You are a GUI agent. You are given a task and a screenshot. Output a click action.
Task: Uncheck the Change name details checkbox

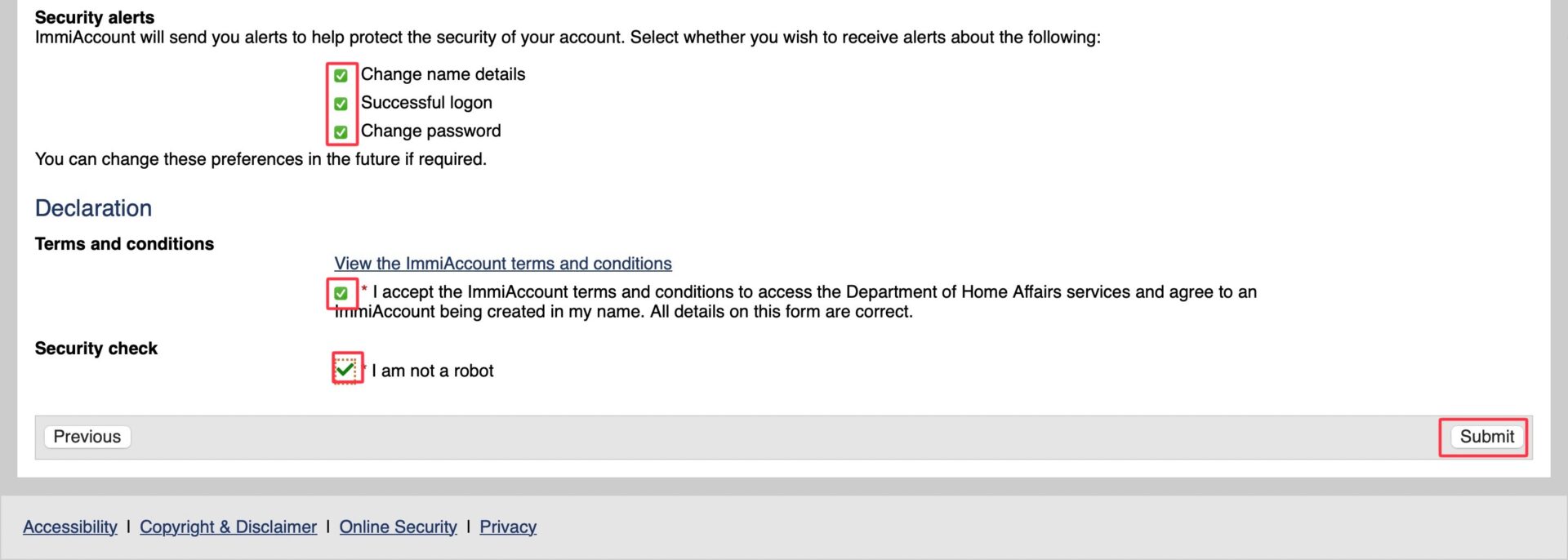pyautogui.click(x=341, y=75)
